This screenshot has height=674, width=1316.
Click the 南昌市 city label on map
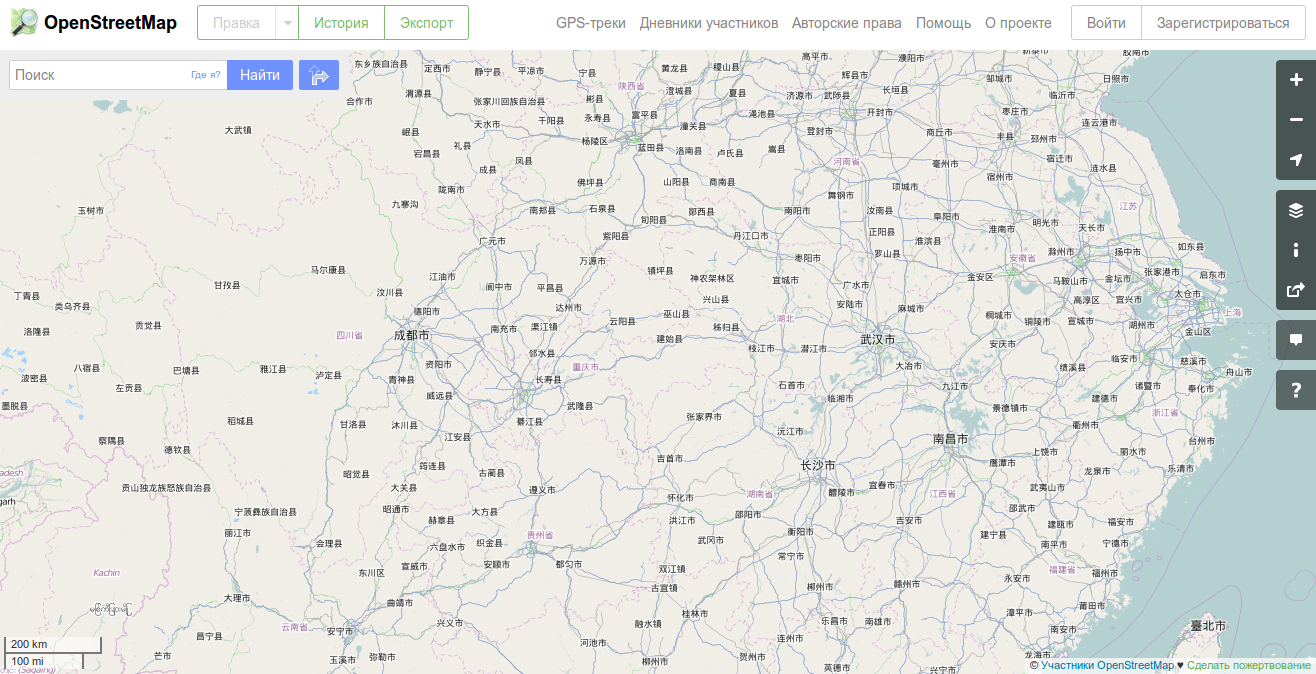(950, 439)
